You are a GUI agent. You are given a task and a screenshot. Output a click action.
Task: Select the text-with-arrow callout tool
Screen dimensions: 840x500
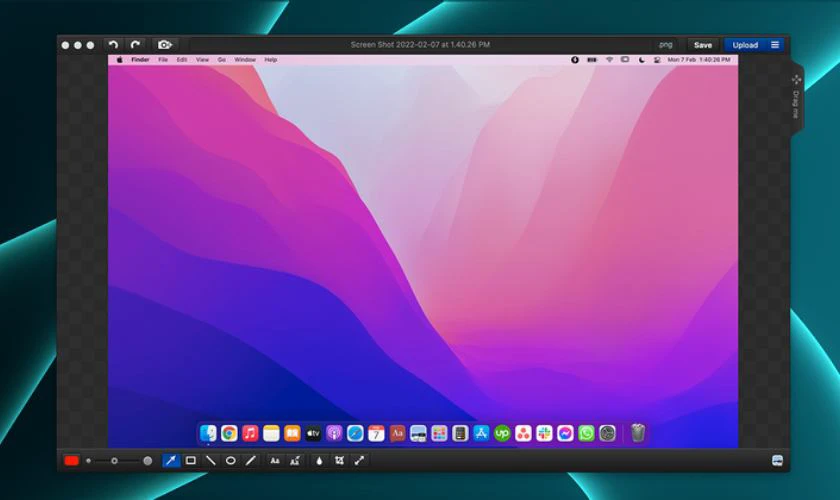click(295, 461)
